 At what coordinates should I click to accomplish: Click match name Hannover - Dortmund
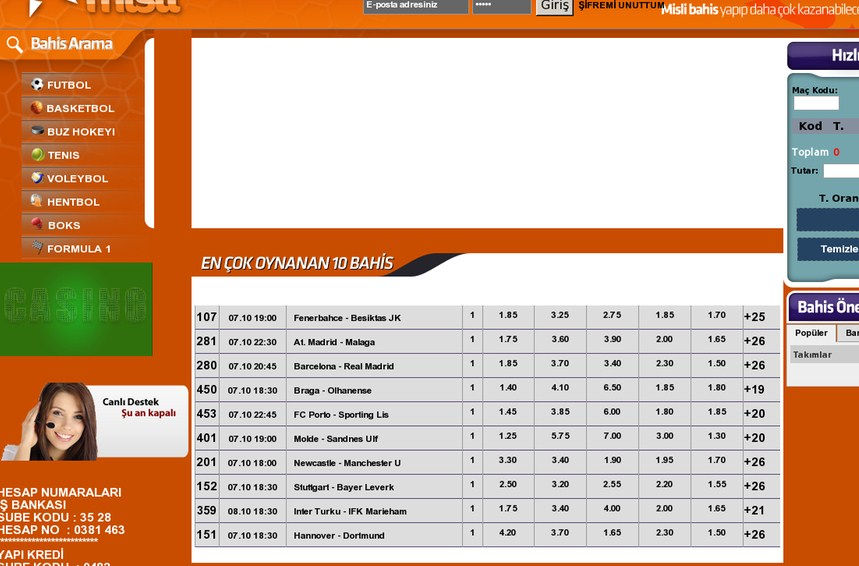[339, 535]
